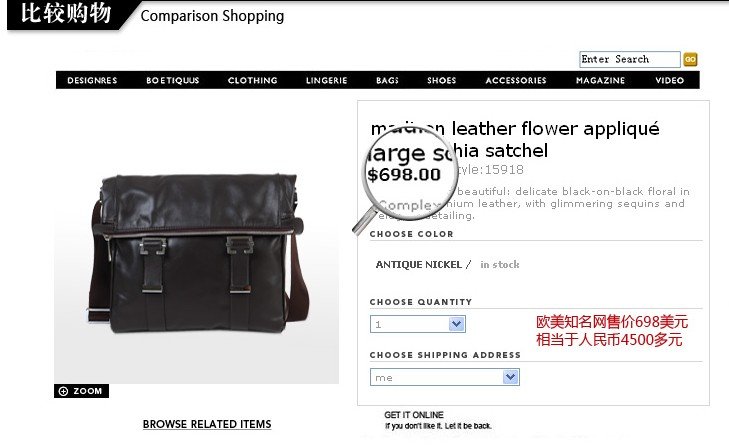Open the DESIGNERS menu
Screen dimensions: 729x445
(92, 80)
